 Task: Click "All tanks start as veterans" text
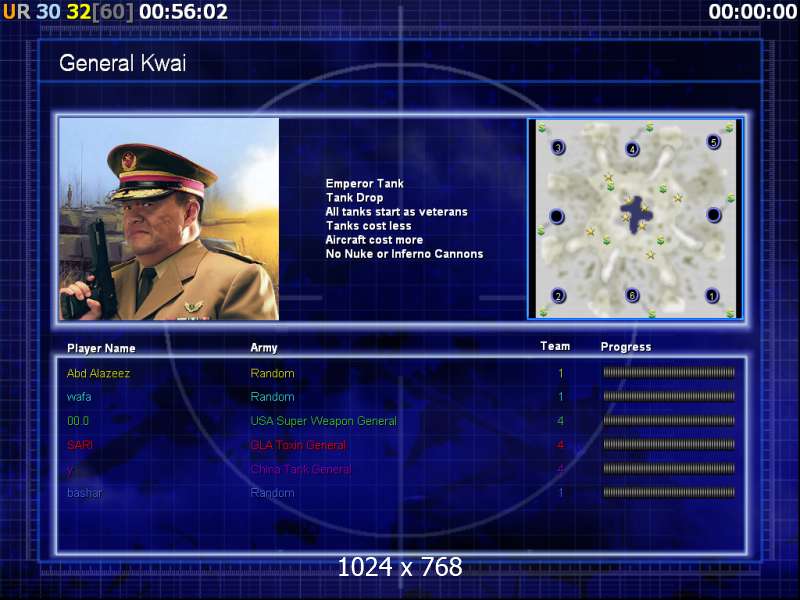coord(396,211)
